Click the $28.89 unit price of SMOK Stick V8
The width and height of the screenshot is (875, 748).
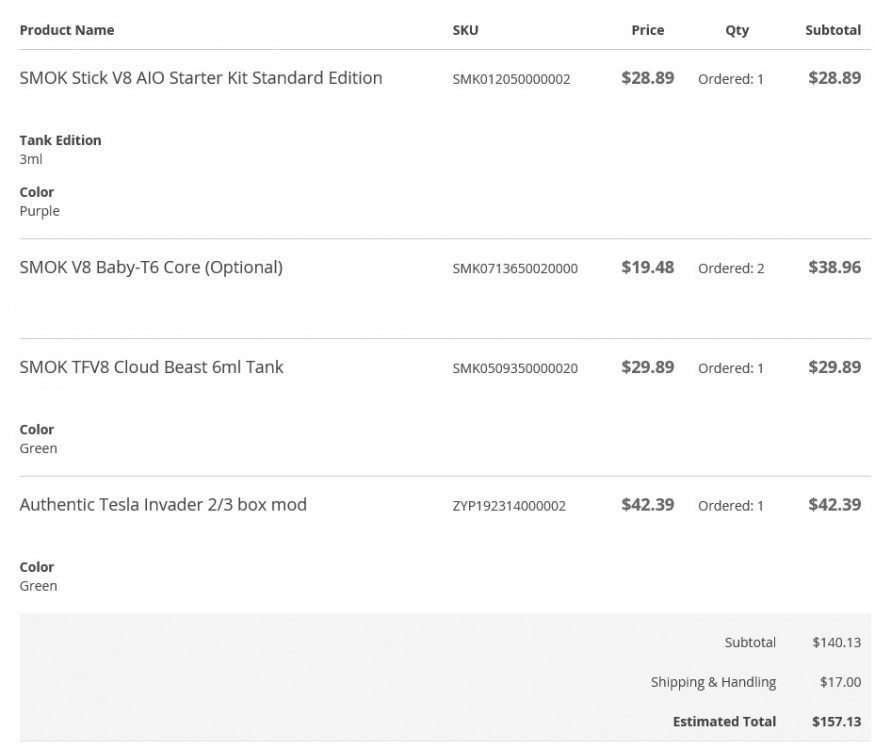[x=648, y=78]
